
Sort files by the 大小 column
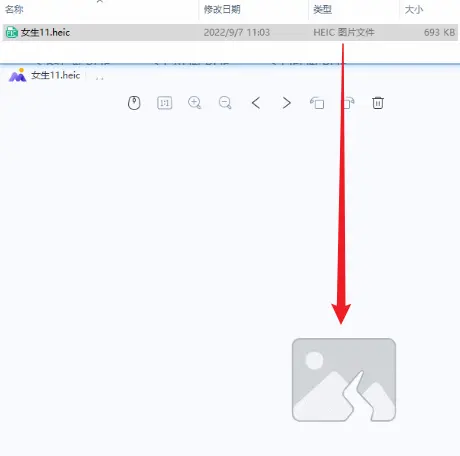point(414,9)
